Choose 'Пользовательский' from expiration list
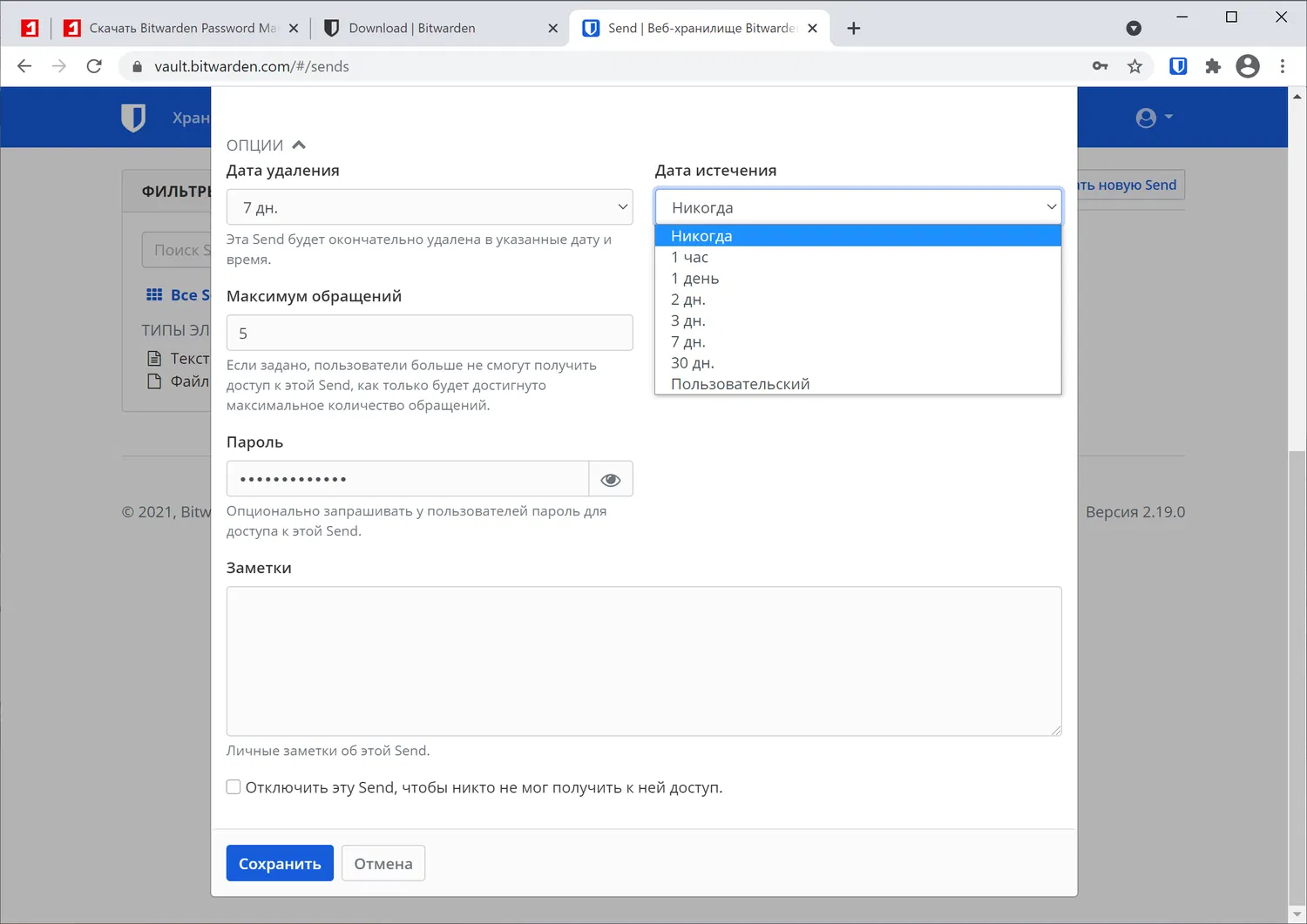The width and height of the screenshot is (1307, 924). (x=741, y=384)
